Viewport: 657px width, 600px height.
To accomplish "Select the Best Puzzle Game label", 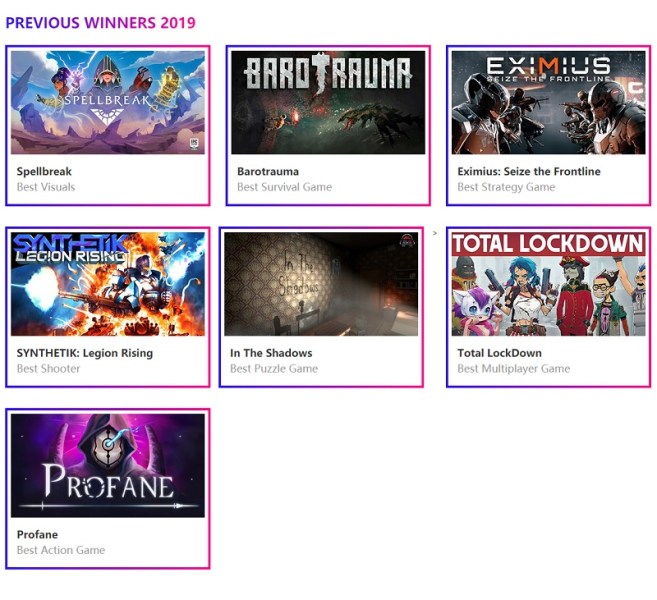I will (x=274, y=368).
